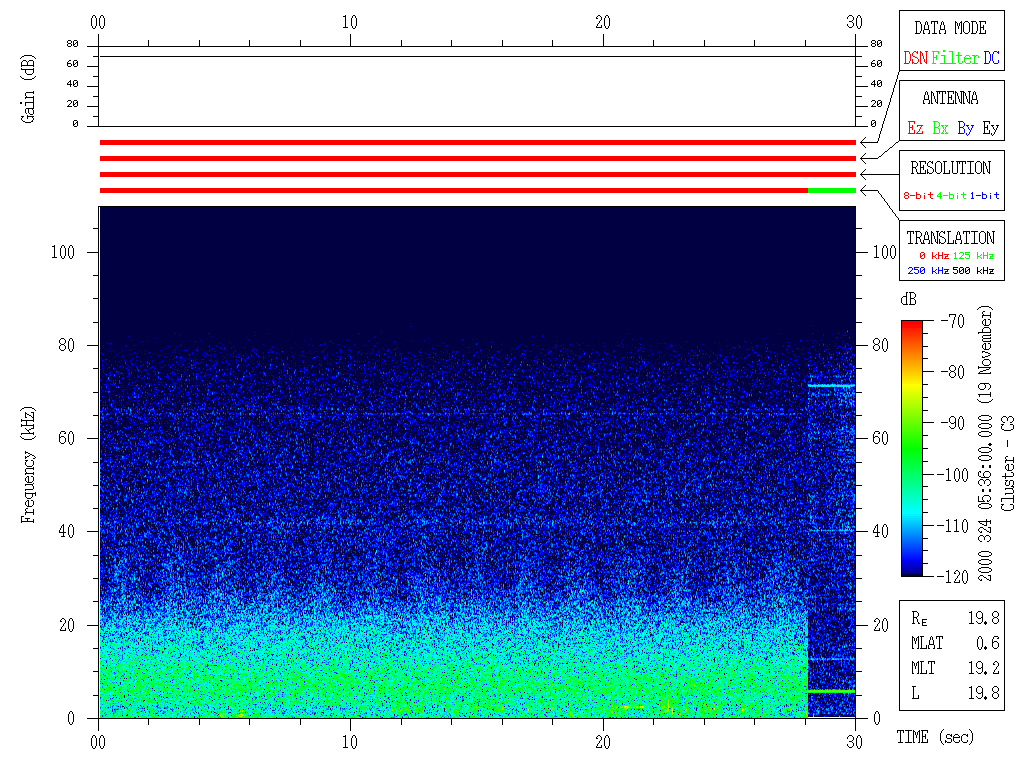This screenshot has height=768, width=1024.
Task: Click the red DSN label in Data Mode
Action: (915, 59)
